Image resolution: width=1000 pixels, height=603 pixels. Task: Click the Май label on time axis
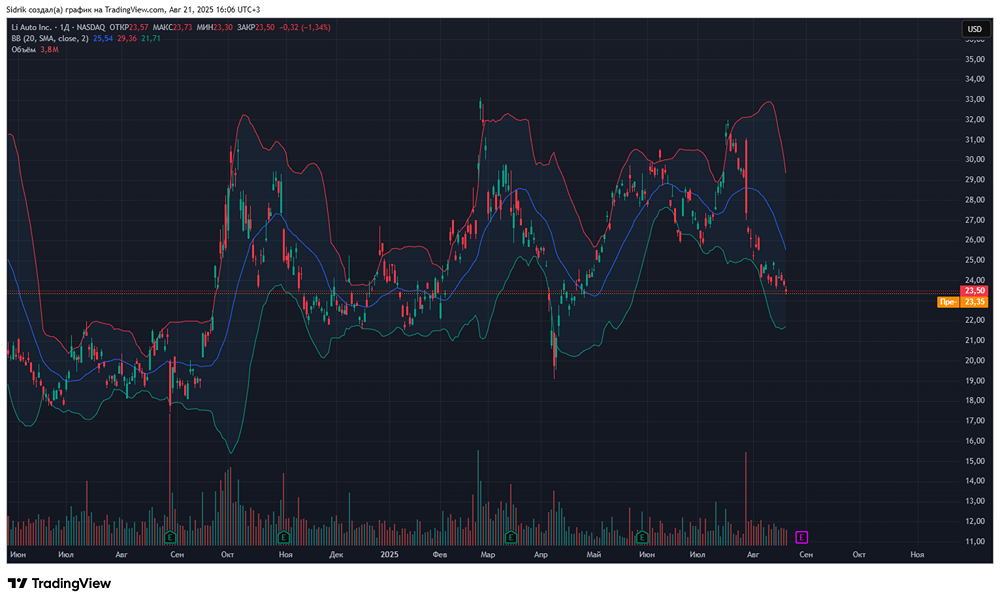594,555
